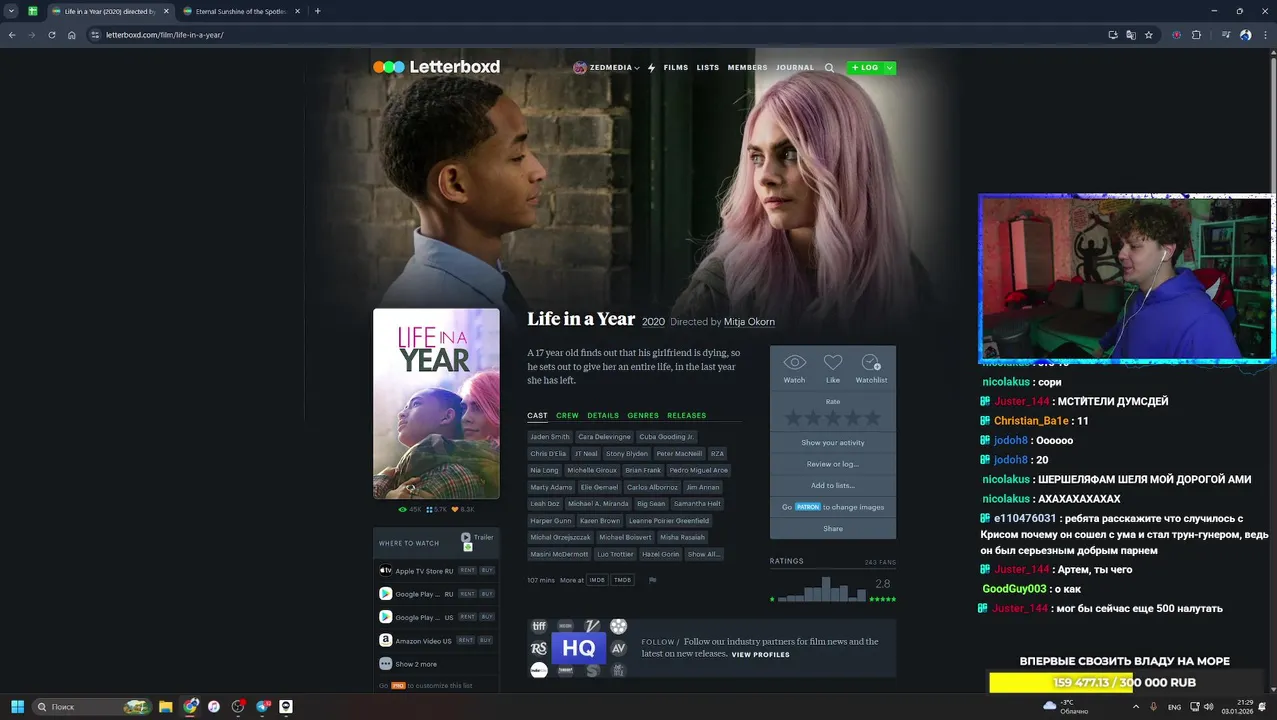Like the film with heart icon
Screen dimensions: 1277x720
(833, 363)
